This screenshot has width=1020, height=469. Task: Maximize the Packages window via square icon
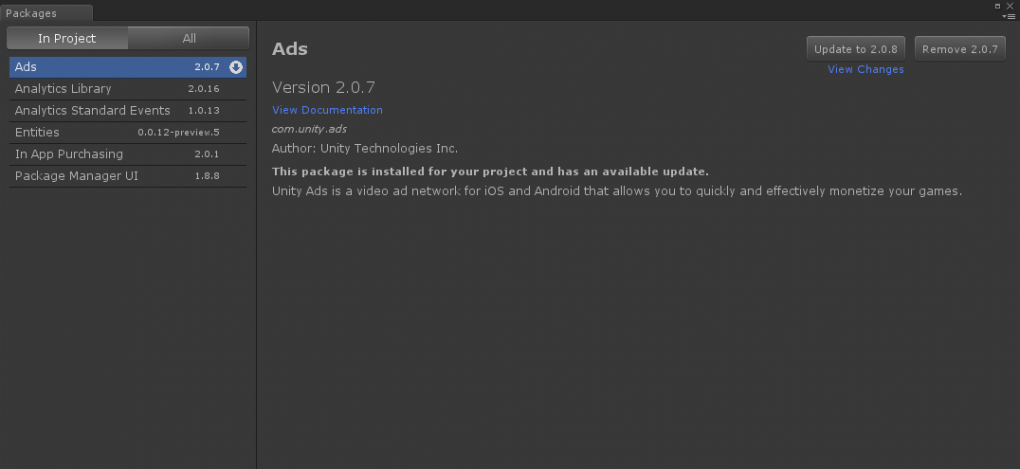(998, 6)
